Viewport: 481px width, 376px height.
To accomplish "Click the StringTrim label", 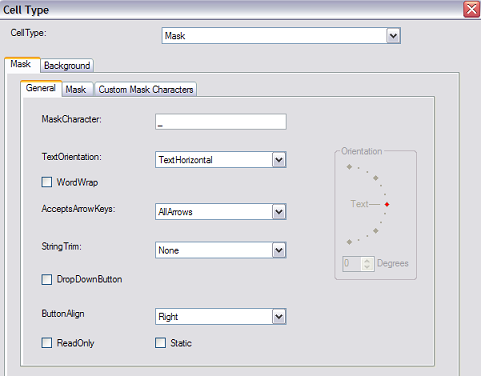I will (x=62, y=247).
